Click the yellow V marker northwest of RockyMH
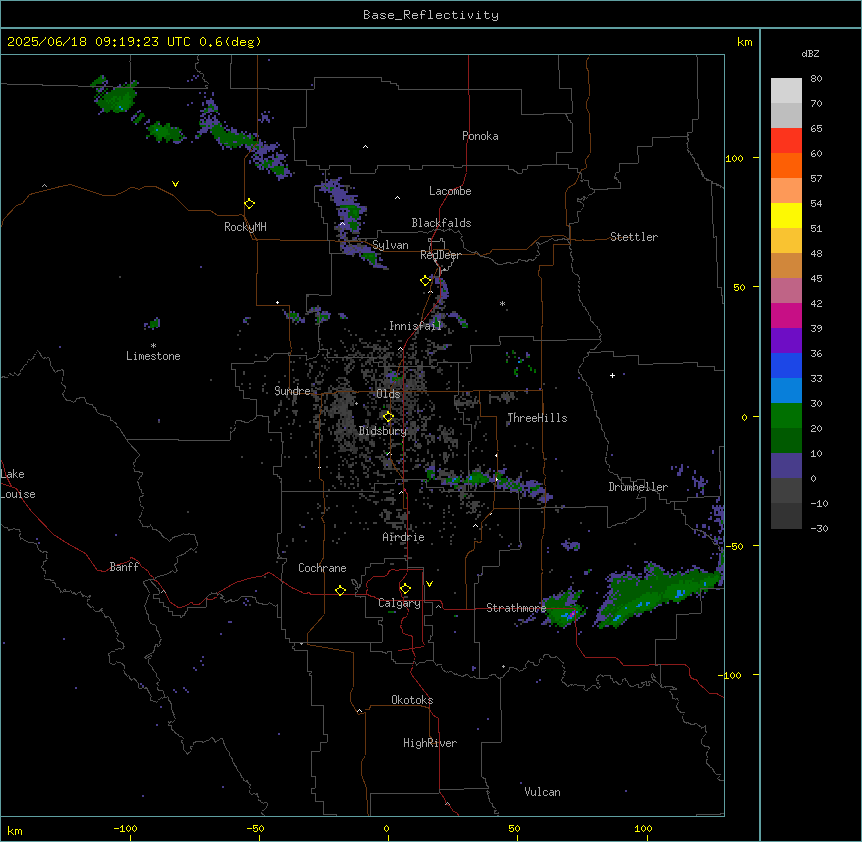Image resolution: width=862 pixels, height=842 pixels. [175, 184]
